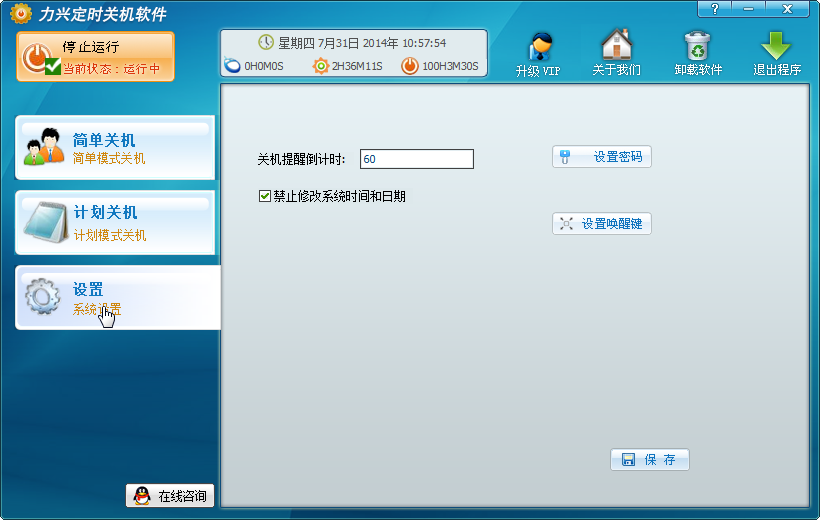Click 卸载软件 recycle bin icon
This screenshot has height=520, width=820.
coord(698,53)
